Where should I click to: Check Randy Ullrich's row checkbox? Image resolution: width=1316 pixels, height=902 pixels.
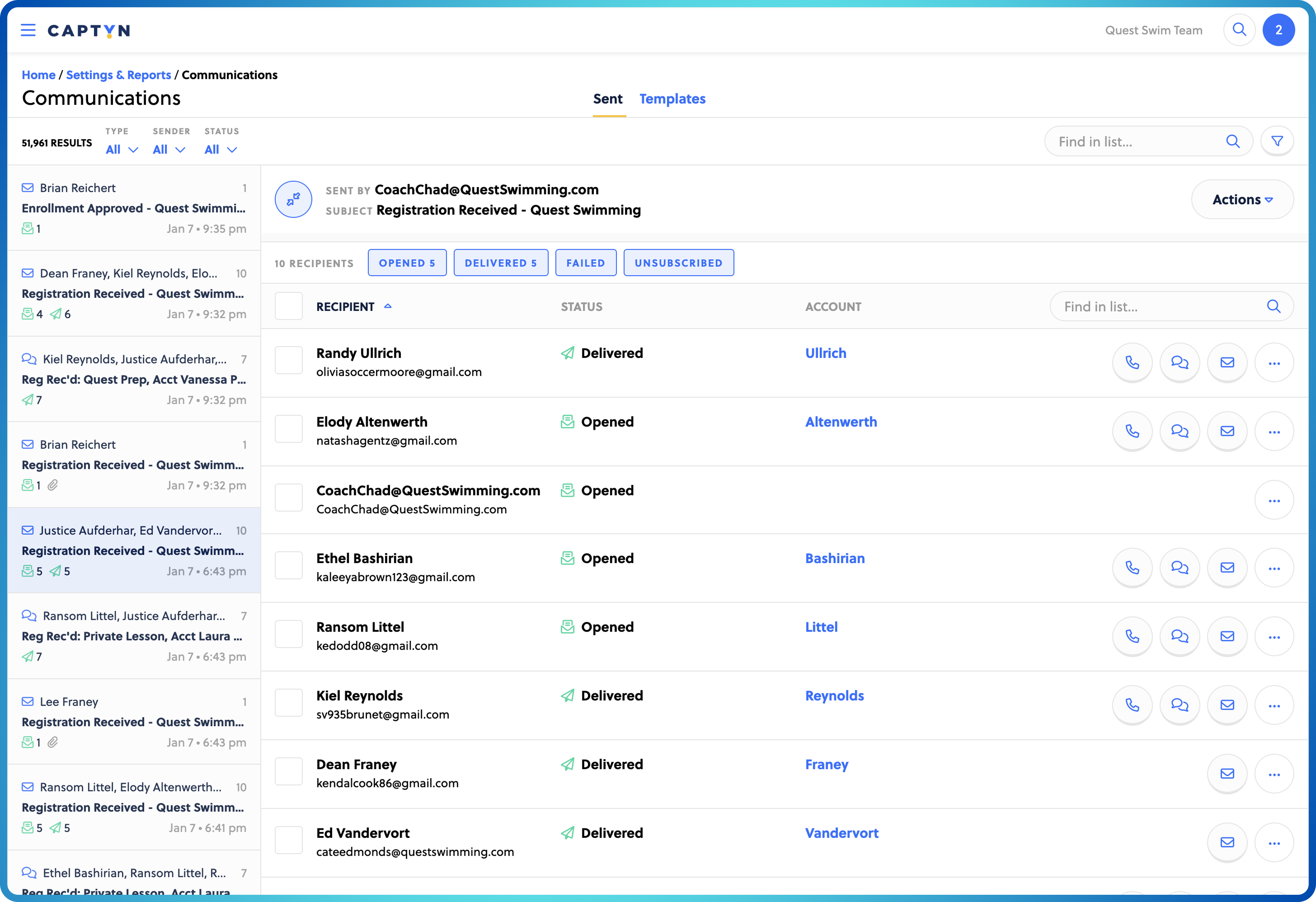(x=288, y=360)
